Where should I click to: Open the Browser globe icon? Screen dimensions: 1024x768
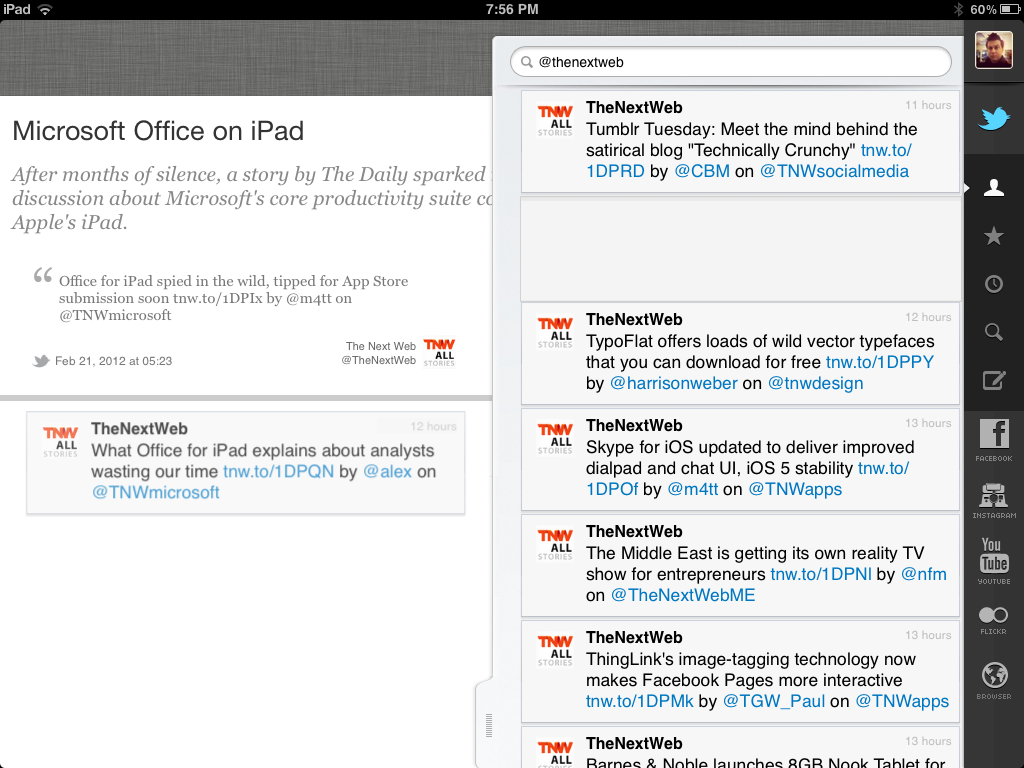(x=994, y=680)
